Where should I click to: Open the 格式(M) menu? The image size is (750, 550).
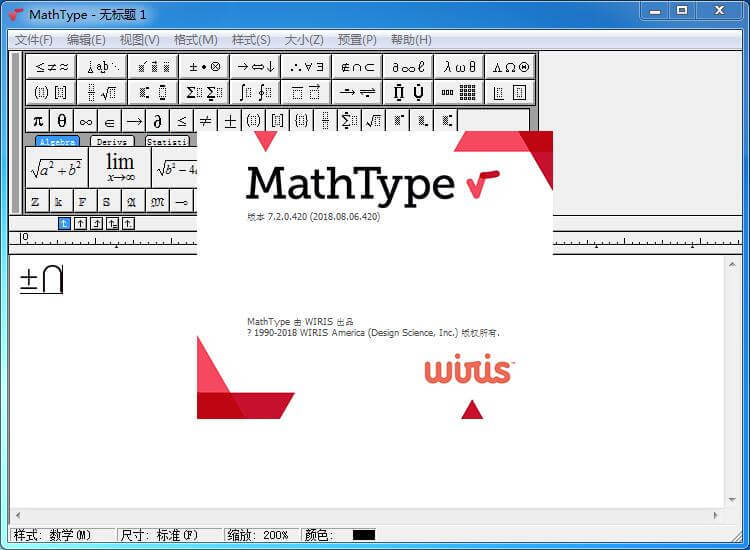point(195,40)
